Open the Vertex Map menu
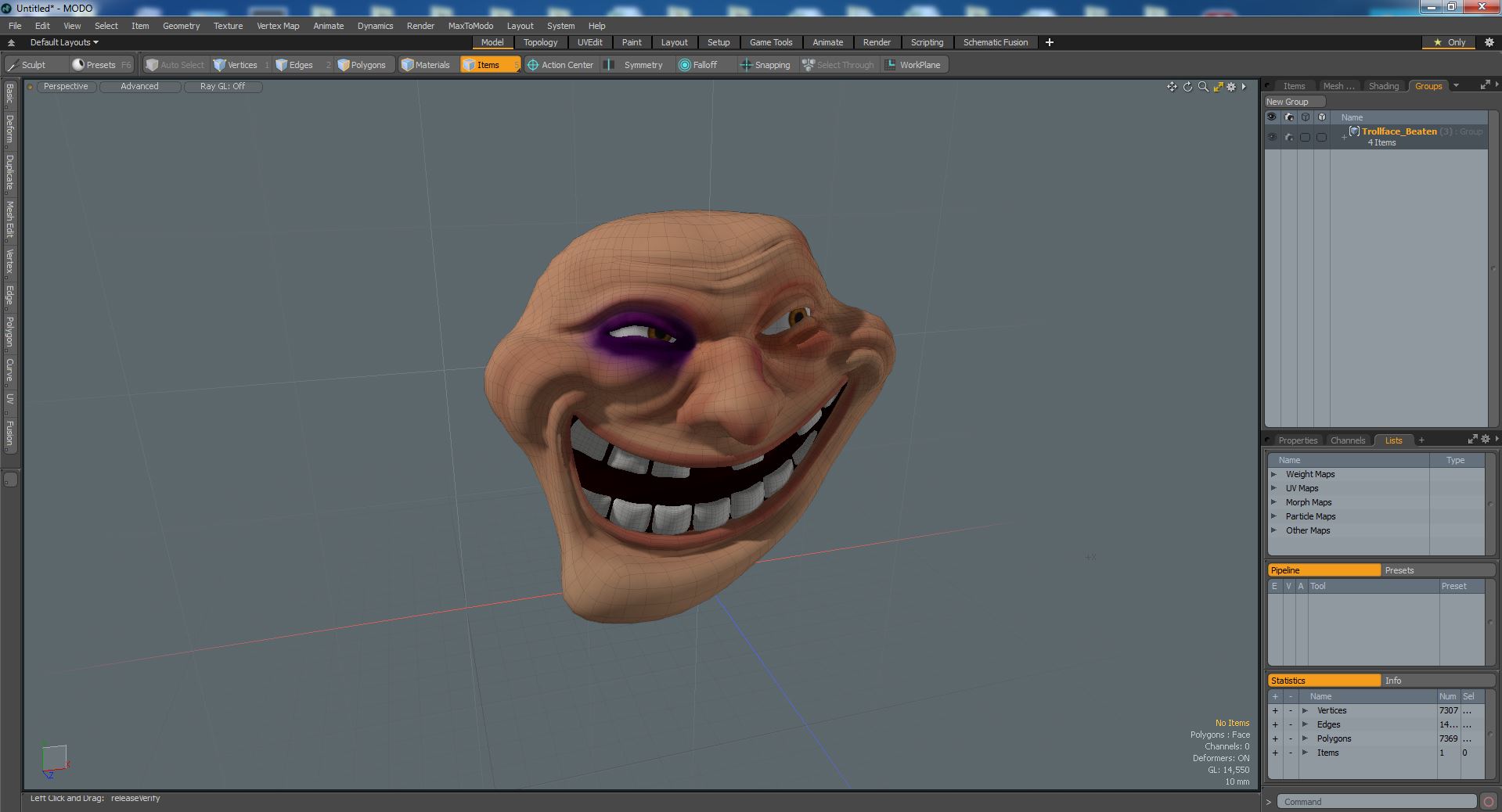The height and width of the screenshot is (812, 1502). 278,26
